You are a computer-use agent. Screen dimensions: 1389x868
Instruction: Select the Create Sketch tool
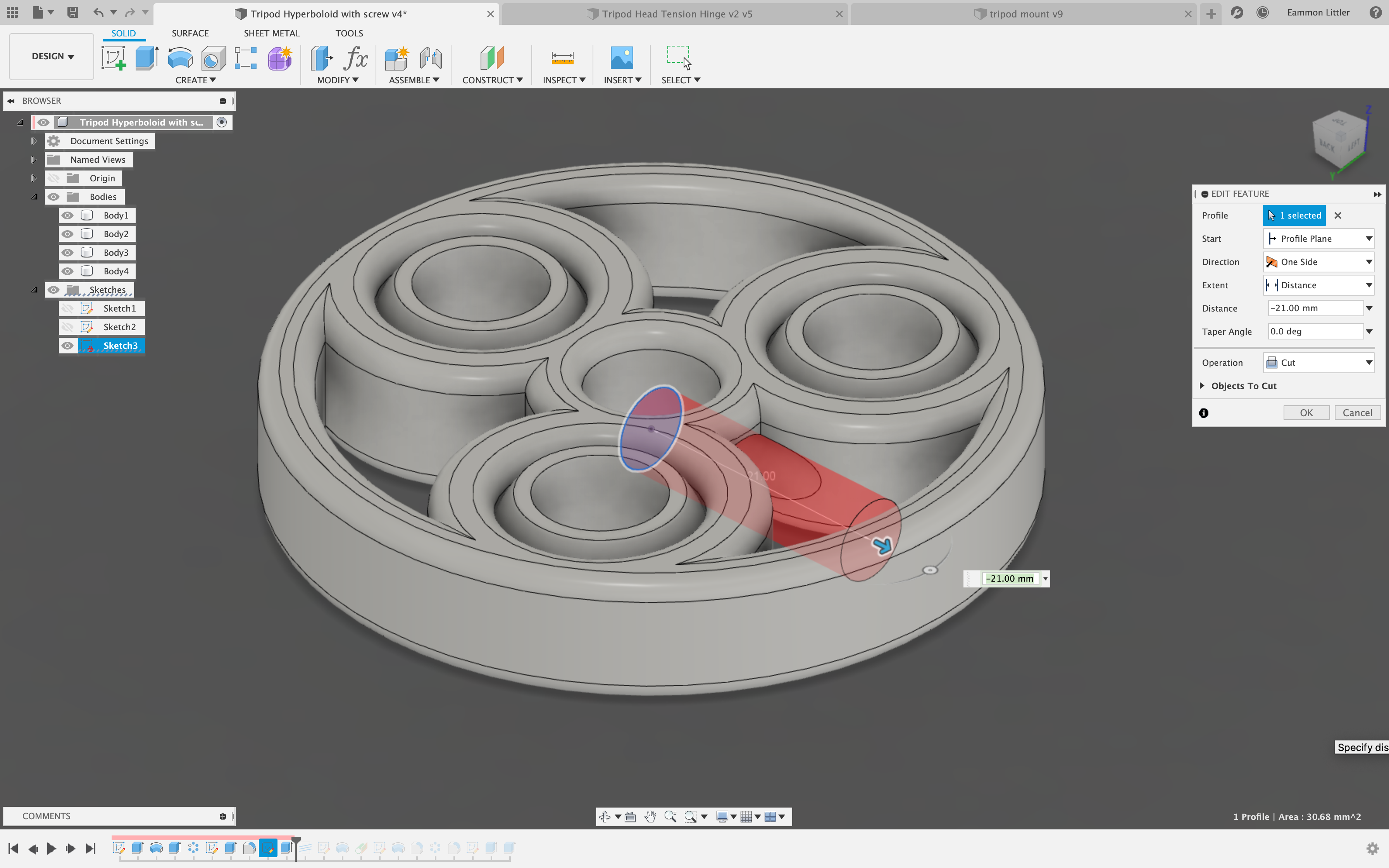114,58
